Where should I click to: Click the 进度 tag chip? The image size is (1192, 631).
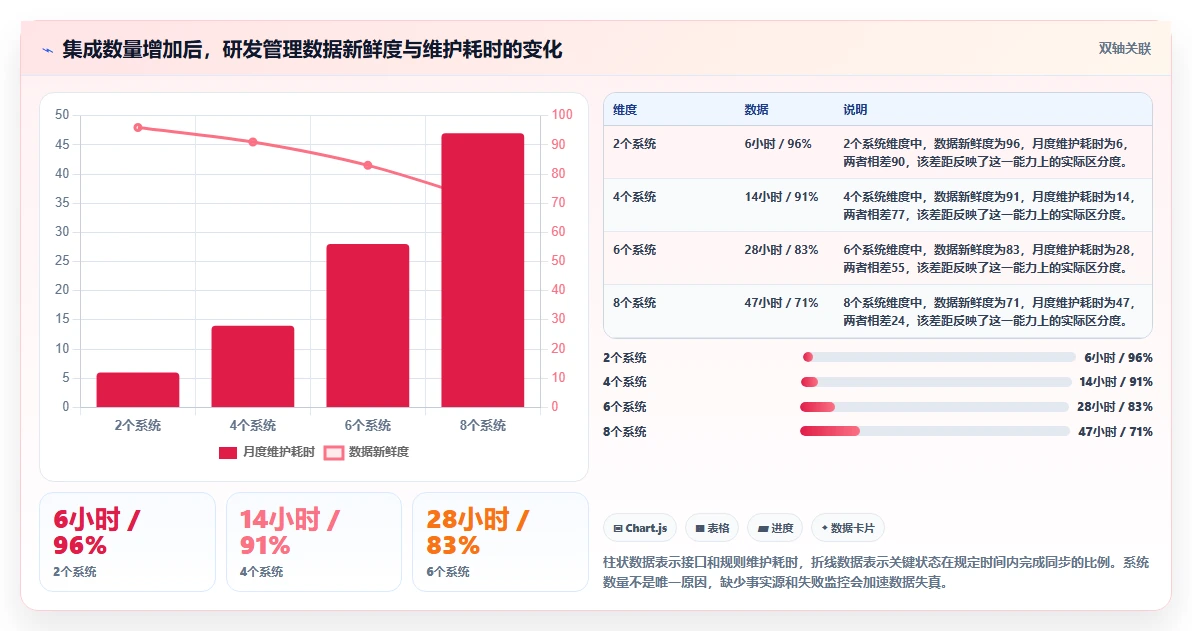775,528
